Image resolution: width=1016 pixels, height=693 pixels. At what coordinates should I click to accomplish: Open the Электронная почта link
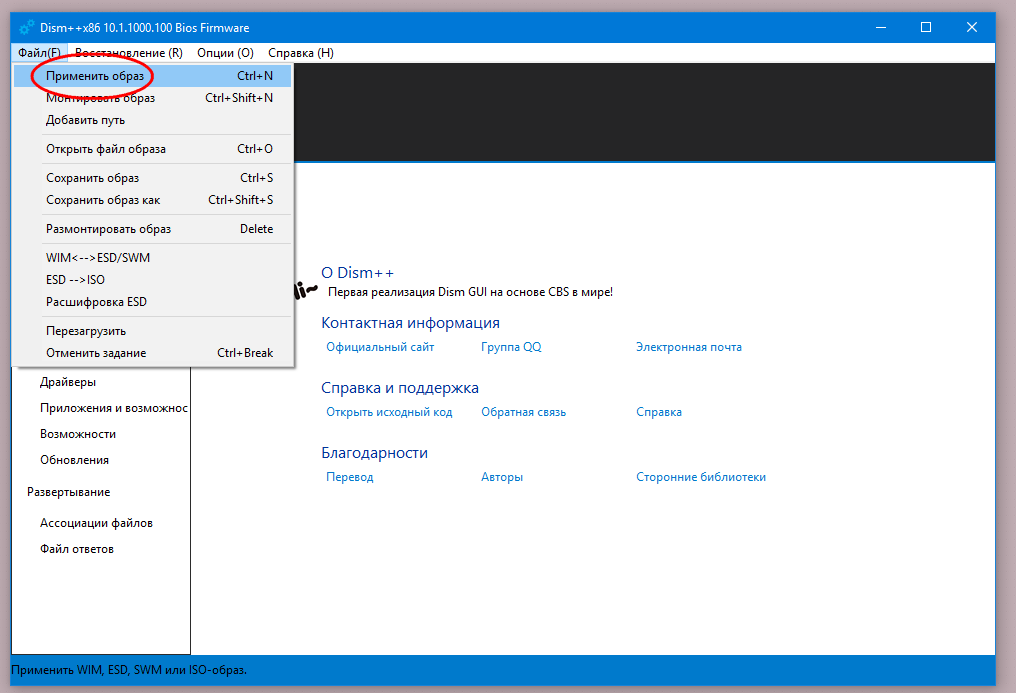689,347
